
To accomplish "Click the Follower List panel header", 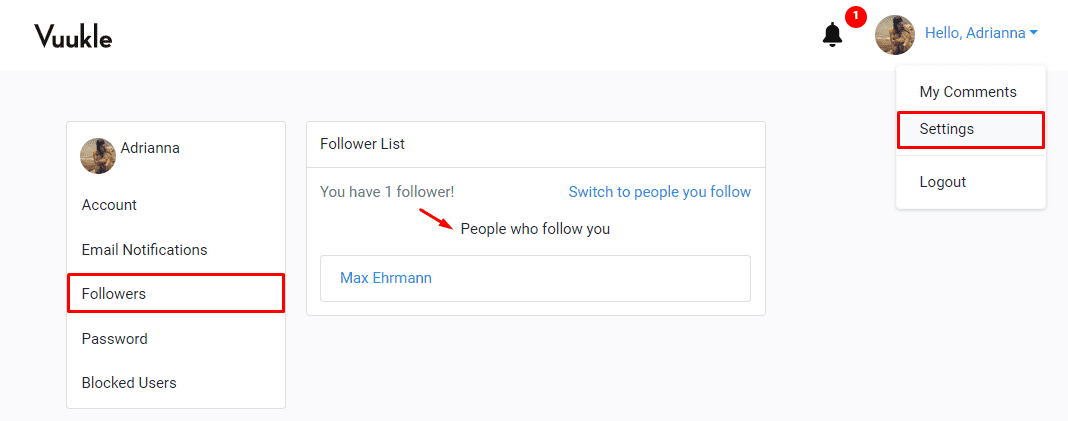I will click(362, 144).
